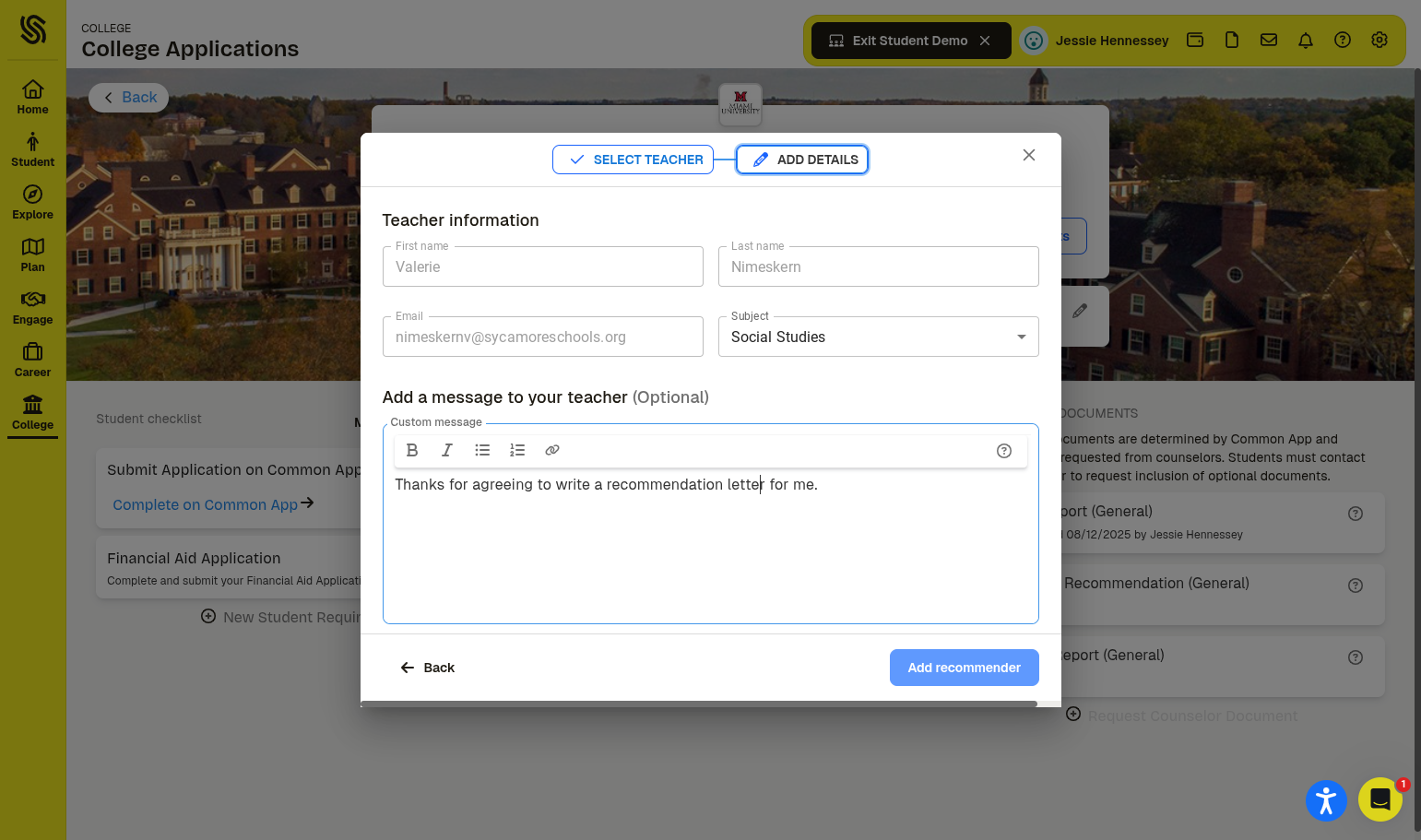Insert numbered list in custom message

(x=517, y=450)
